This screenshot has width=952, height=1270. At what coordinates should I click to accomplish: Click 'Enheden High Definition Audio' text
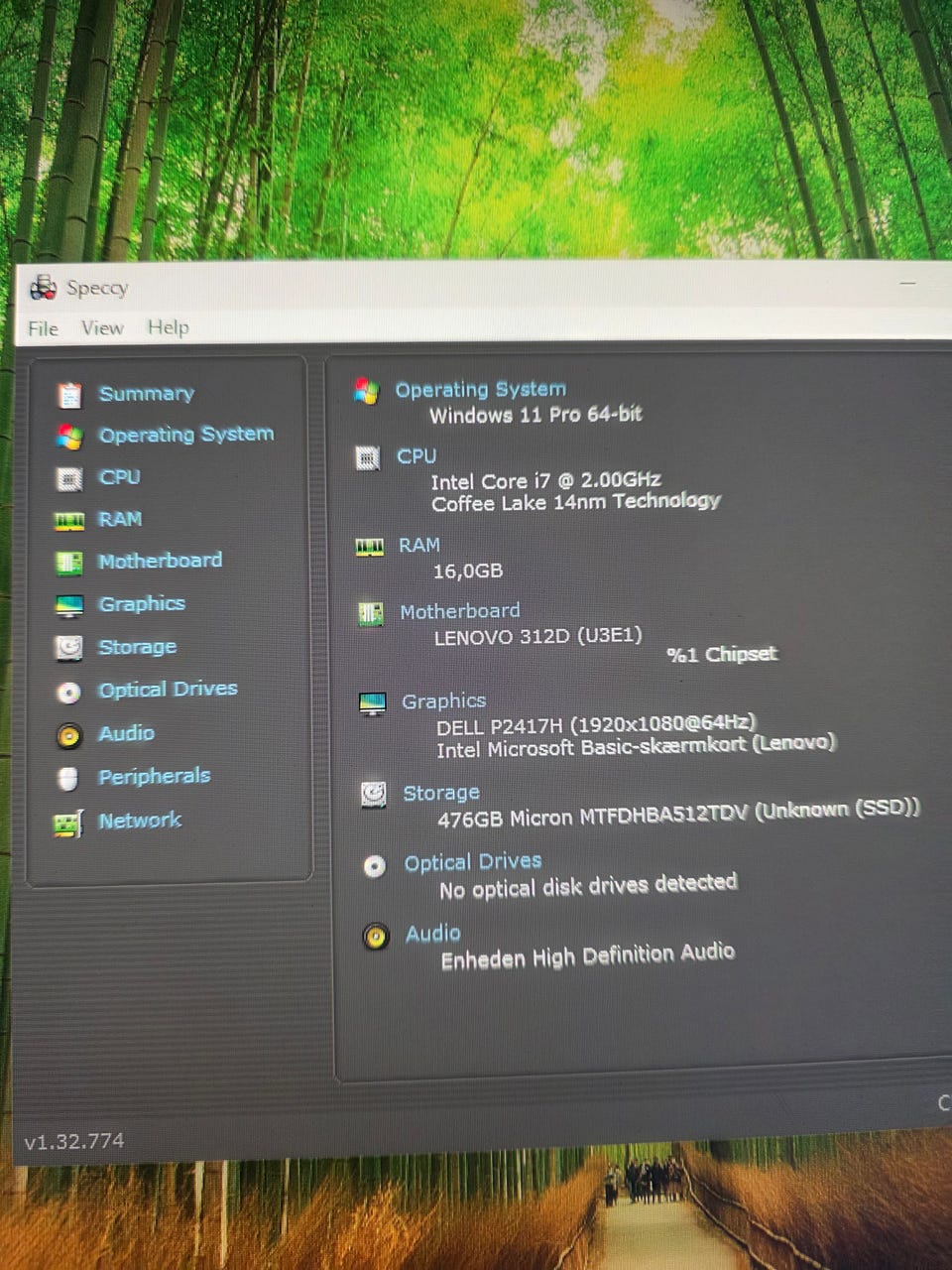587,956
